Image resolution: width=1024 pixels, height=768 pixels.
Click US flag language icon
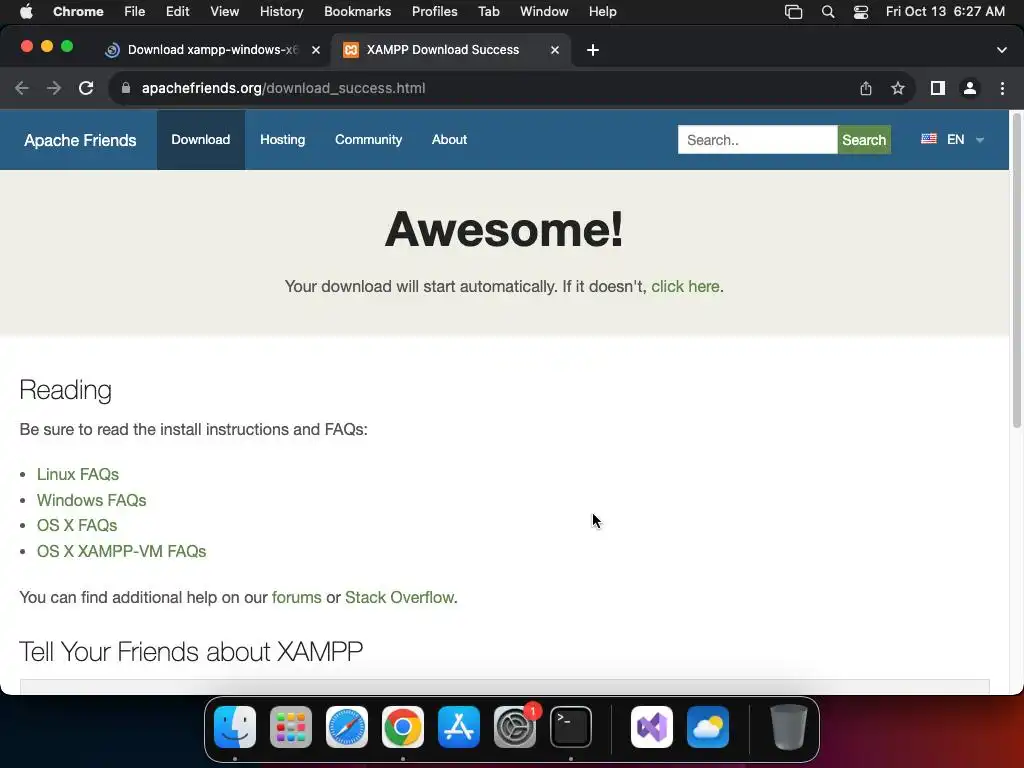pos(929,138)
